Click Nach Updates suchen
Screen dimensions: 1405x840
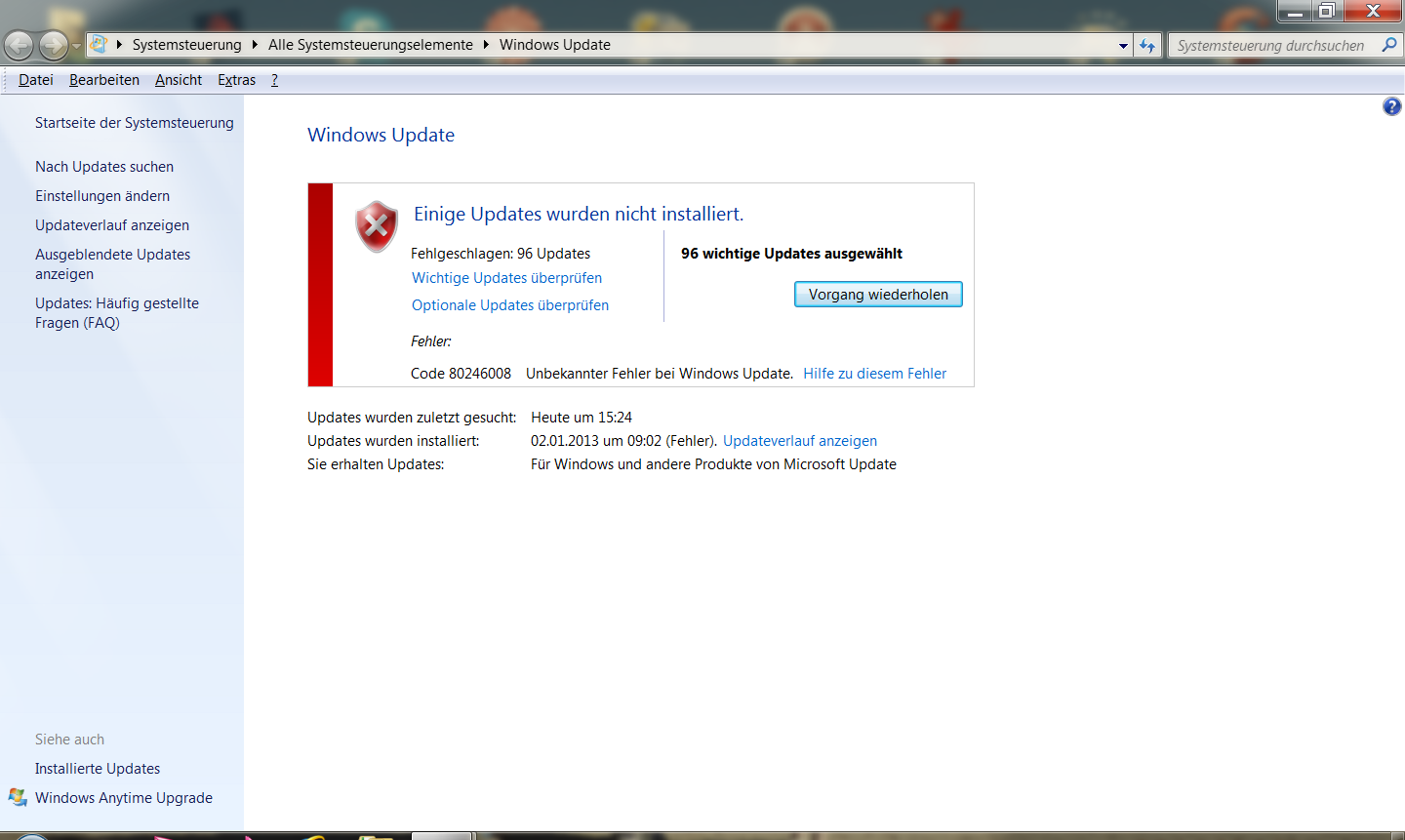[104, 167]
